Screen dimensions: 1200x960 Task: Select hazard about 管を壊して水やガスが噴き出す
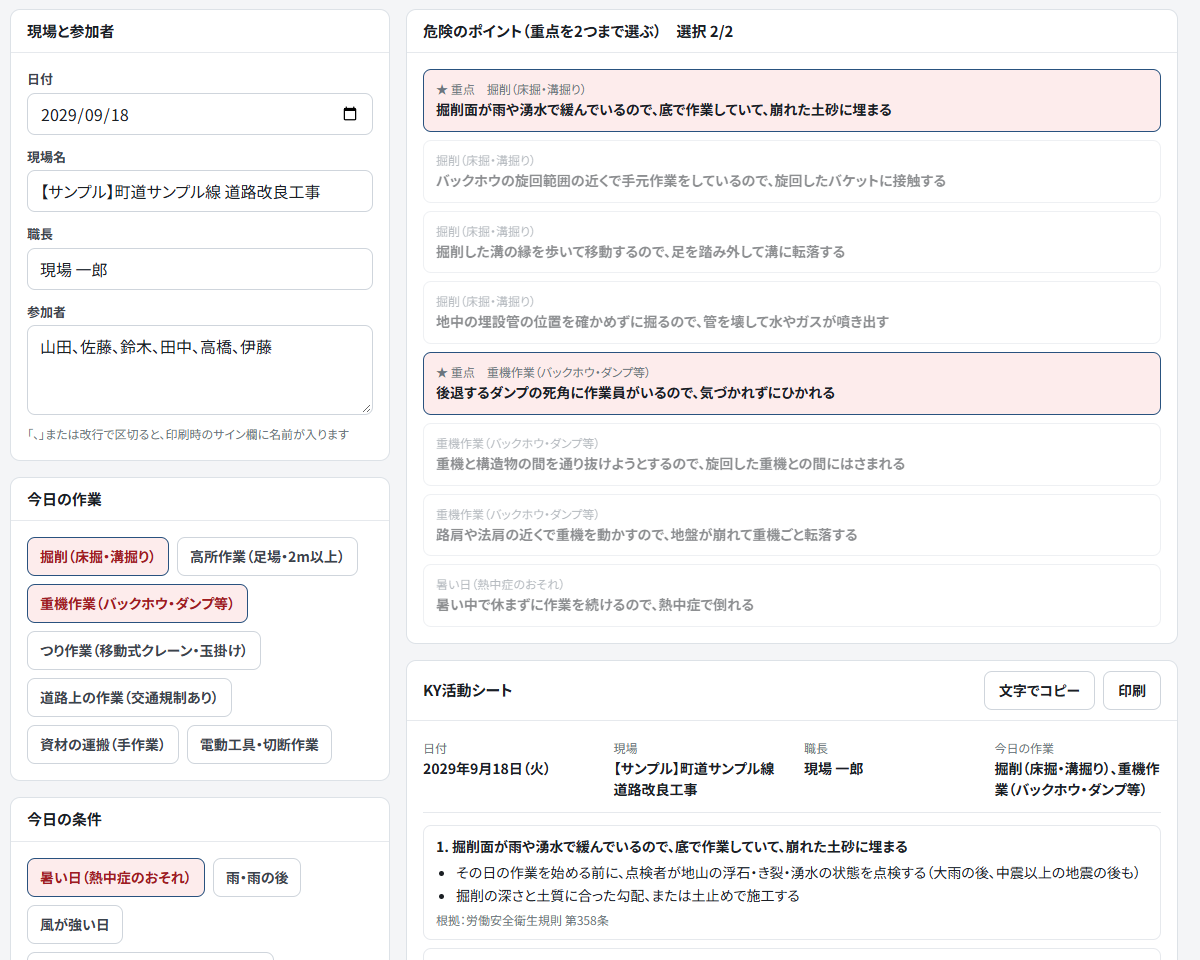pos(792,312)
